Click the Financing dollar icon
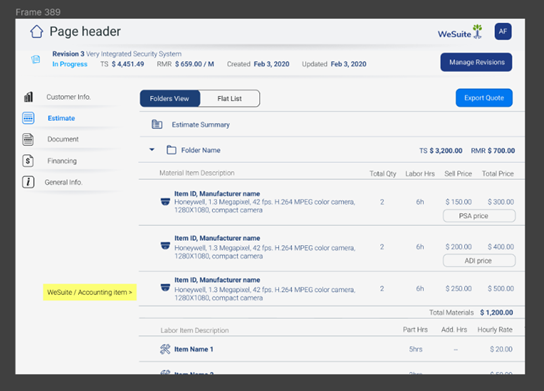The height and width of the screenshot is (391, 544). coord(28,161)
